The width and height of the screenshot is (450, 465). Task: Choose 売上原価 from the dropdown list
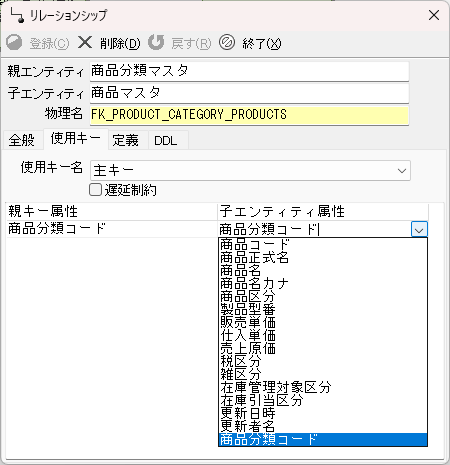click(x=323, y=348)
